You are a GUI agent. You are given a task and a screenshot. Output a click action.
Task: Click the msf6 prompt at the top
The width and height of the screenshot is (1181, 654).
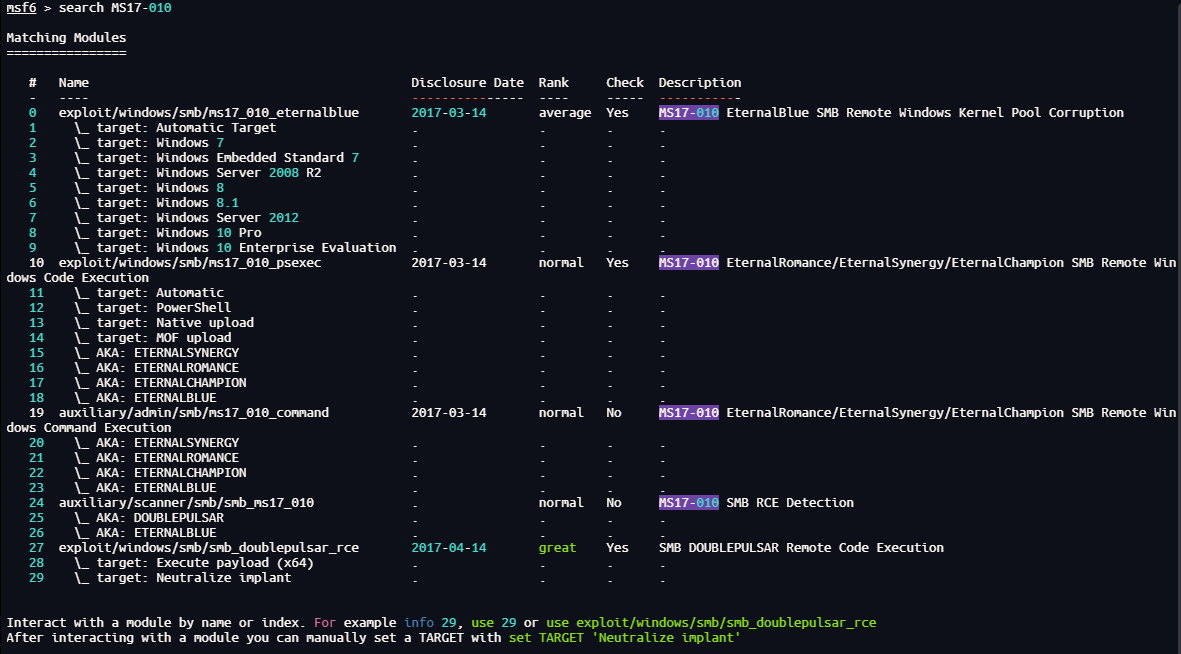(21, 8)
